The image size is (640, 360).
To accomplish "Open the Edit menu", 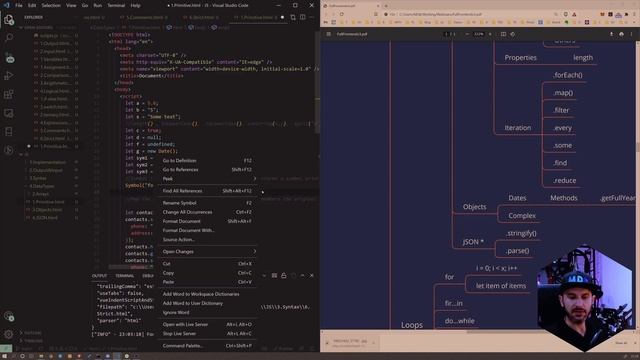I will coord(32,5).
